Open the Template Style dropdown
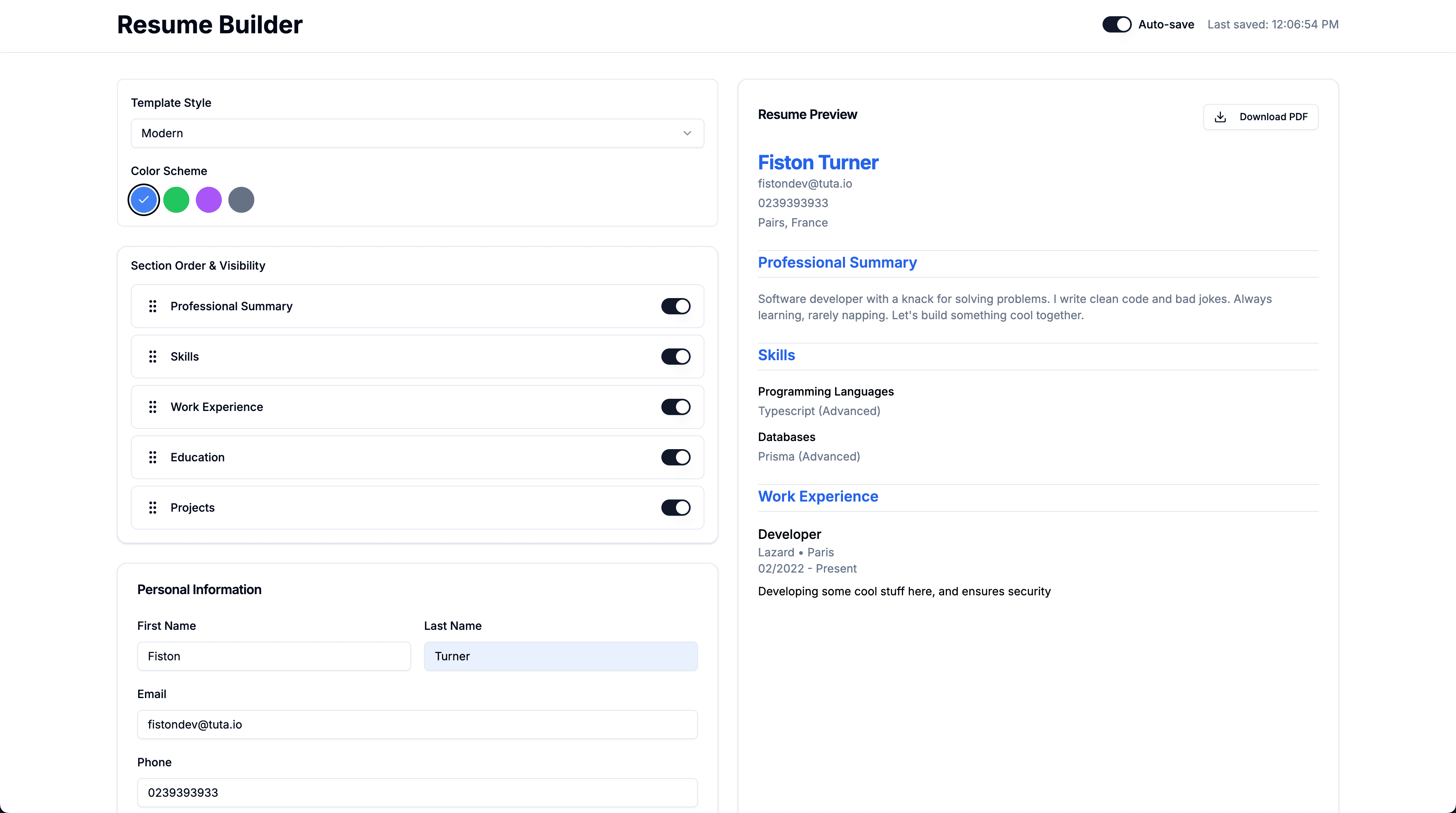The height and width of the screenshot is (813, 1456). point(416,133)
